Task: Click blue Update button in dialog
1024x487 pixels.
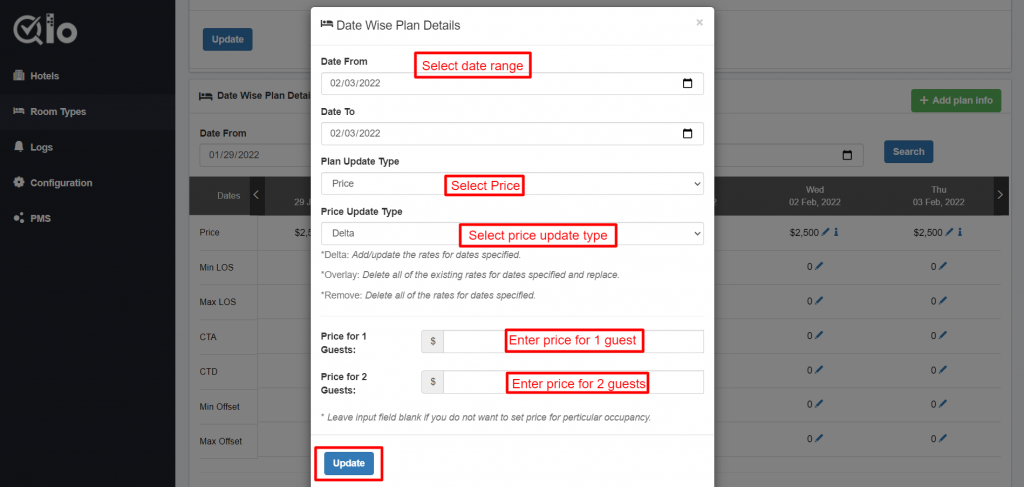Action: [349, 463]
